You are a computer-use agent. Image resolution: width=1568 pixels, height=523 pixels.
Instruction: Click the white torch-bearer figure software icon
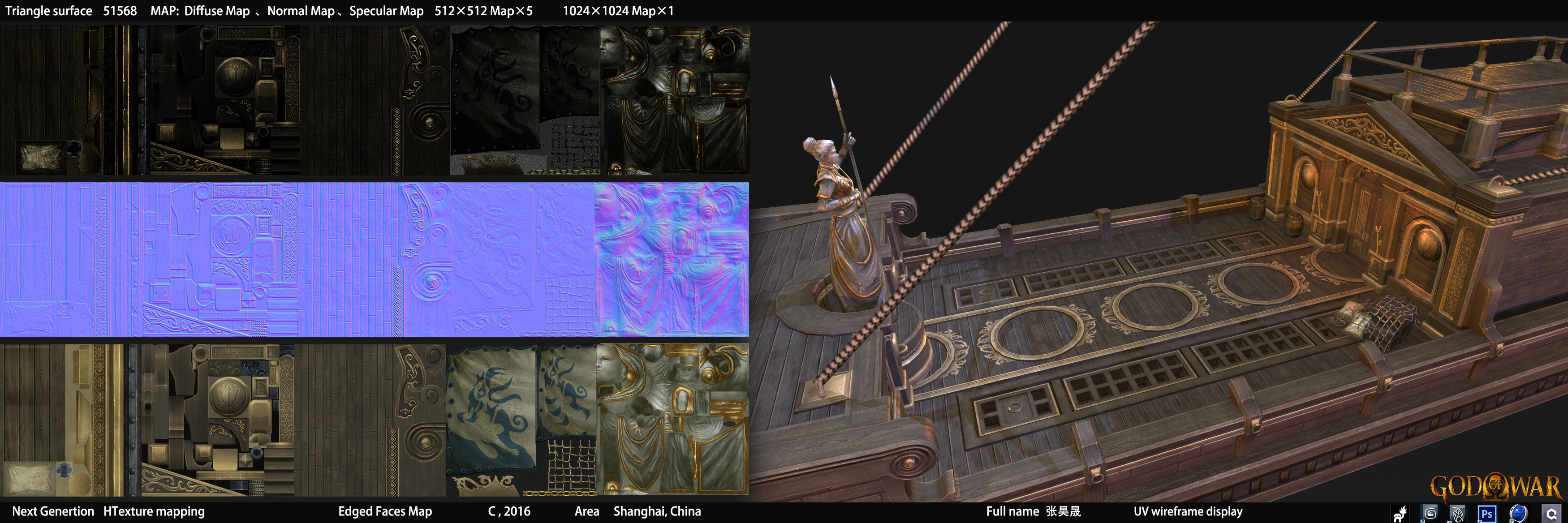coord(1400,514)
